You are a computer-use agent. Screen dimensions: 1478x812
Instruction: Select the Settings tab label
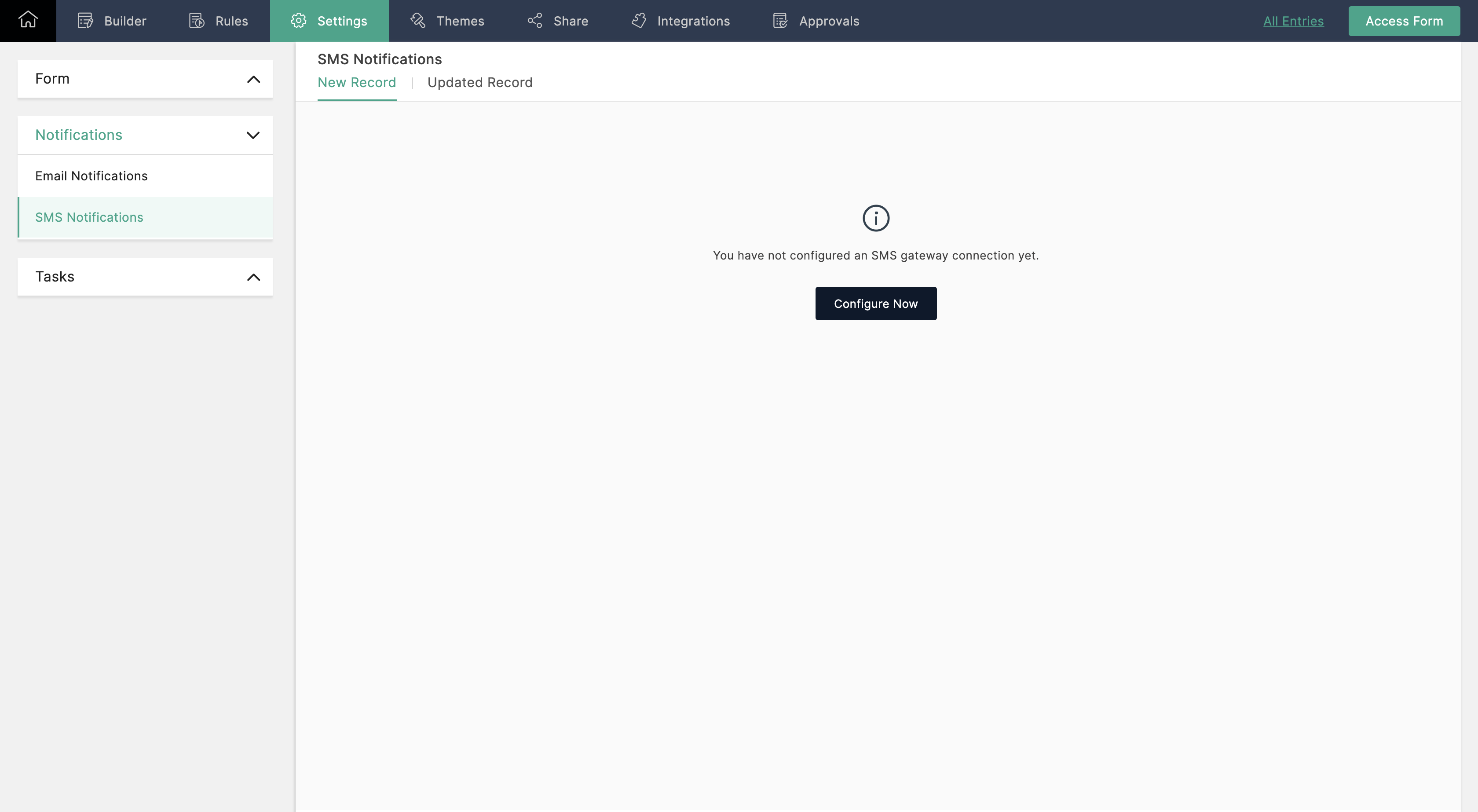click(x=342, y=21)
